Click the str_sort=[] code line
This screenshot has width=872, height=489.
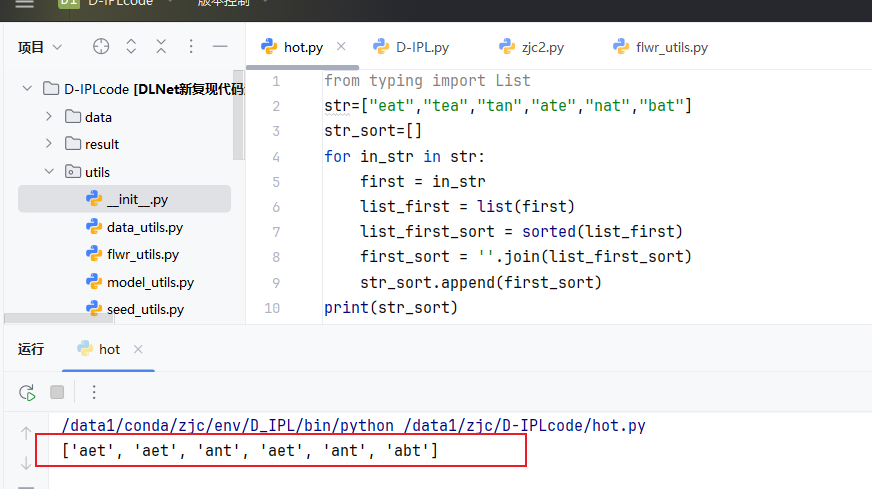373,131
